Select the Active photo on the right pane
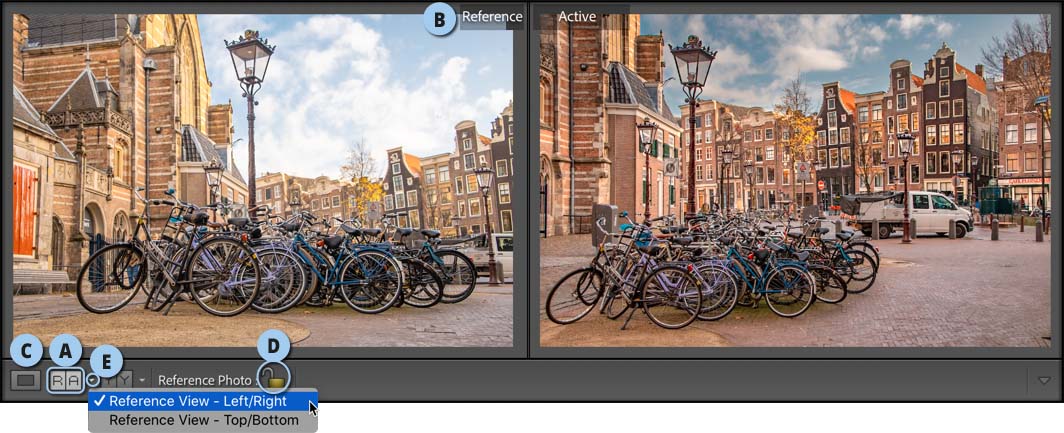 [x=795, y=181]
